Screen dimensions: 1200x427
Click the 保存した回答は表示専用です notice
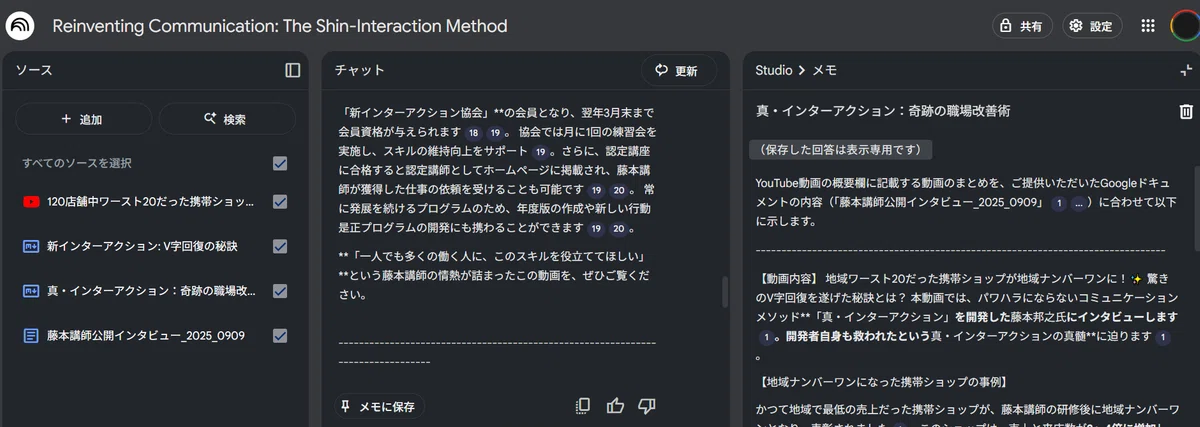[841, 150]
